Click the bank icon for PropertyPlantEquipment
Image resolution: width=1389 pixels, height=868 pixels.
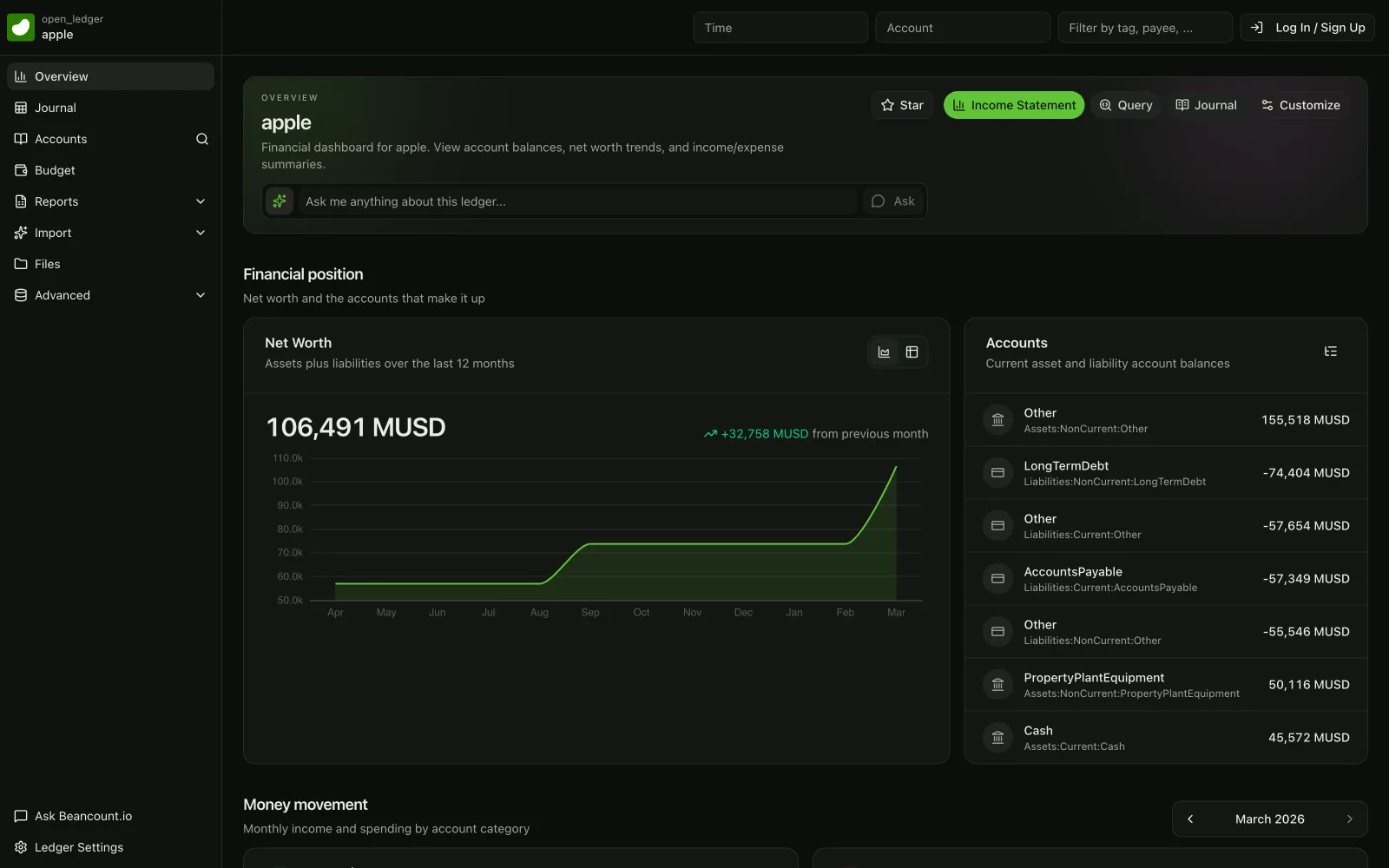tap(997, 685)
